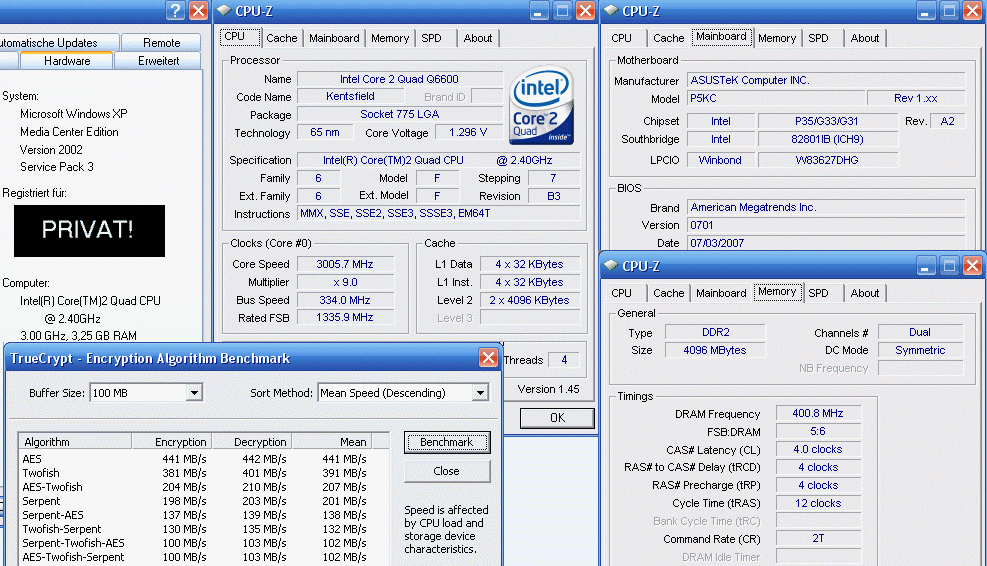The image size is (987, 566).
Task: Click the Core Voltage value 1.296 V
Action: 468,132
